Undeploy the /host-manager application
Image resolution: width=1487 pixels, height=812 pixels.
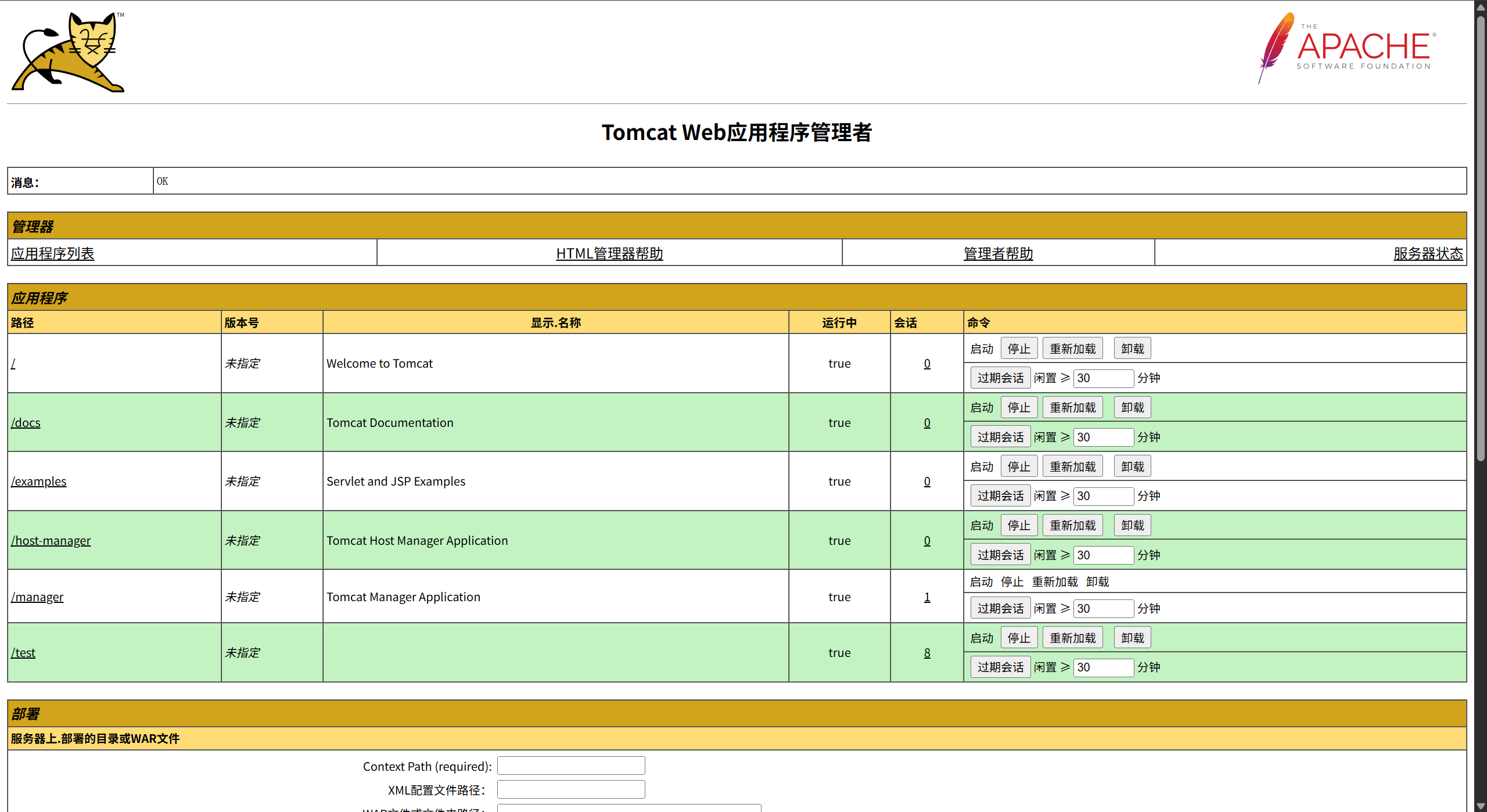coord(1132,525)
